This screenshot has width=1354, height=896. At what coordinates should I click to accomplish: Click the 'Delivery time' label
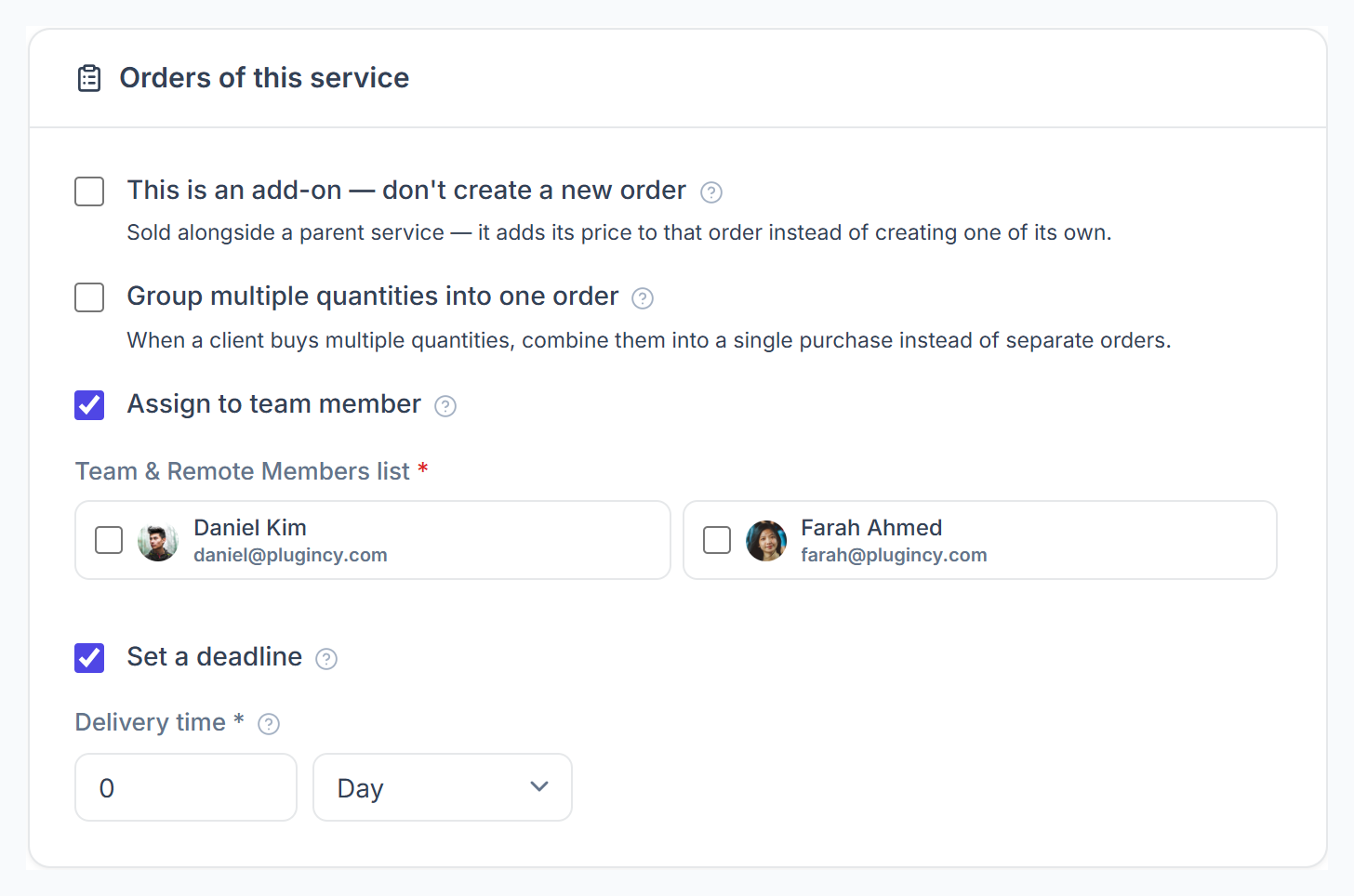click(151, 722)
